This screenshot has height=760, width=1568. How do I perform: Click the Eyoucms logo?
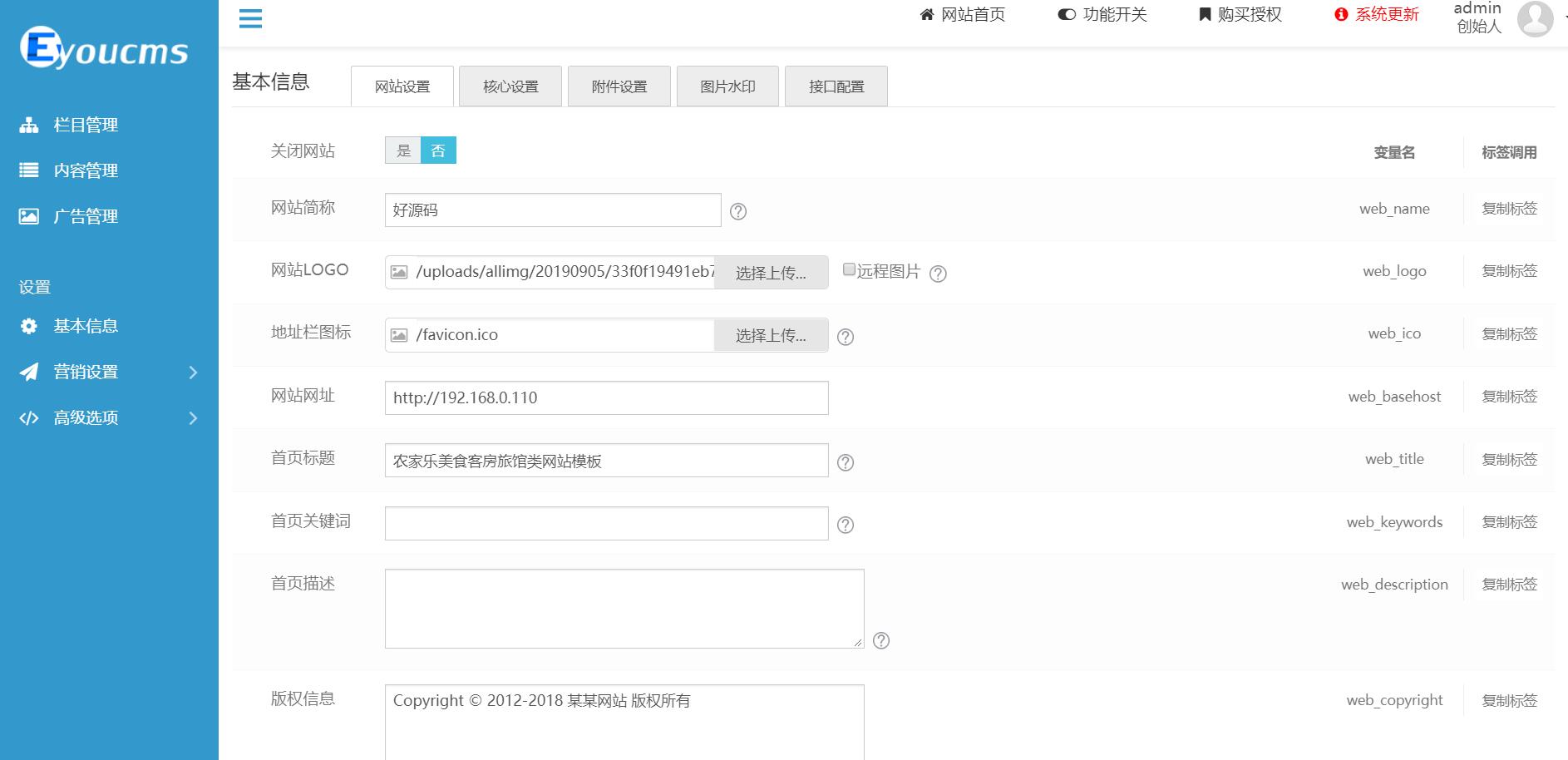click(104, 48)
